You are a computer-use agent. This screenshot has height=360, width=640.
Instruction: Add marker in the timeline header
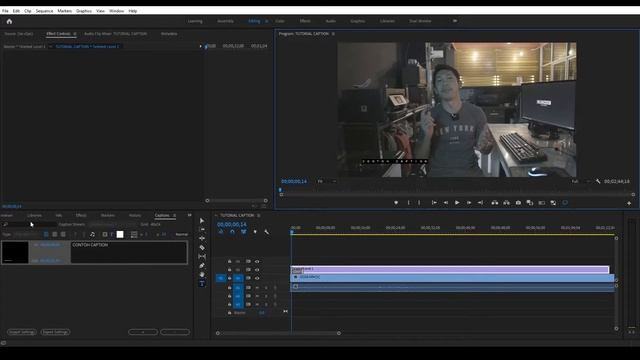tap(255, 232)
